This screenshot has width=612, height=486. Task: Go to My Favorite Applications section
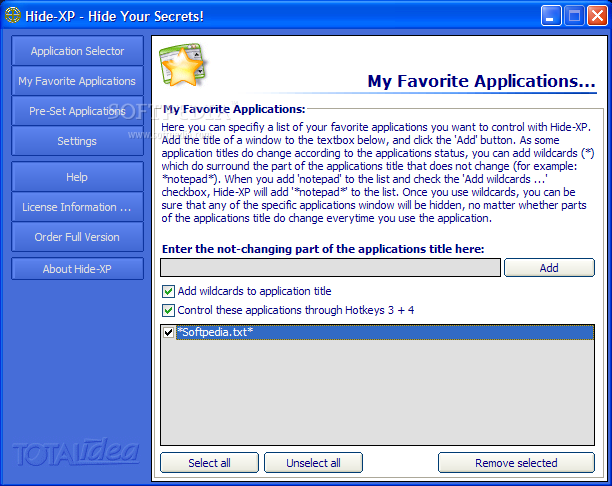77,81
